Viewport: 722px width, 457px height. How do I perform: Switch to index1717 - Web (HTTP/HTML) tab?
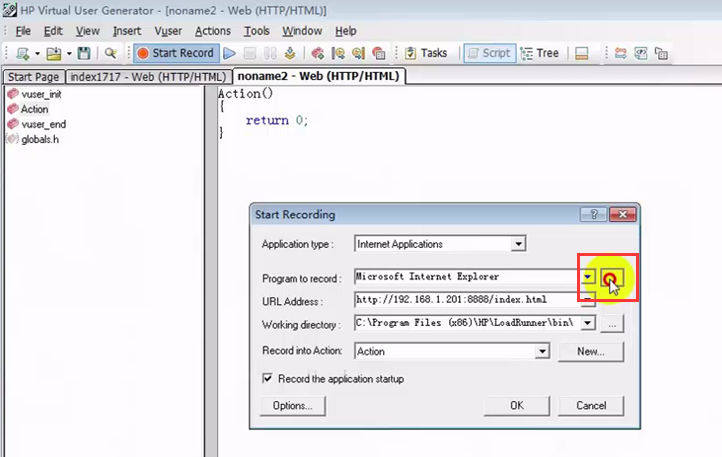148,76
